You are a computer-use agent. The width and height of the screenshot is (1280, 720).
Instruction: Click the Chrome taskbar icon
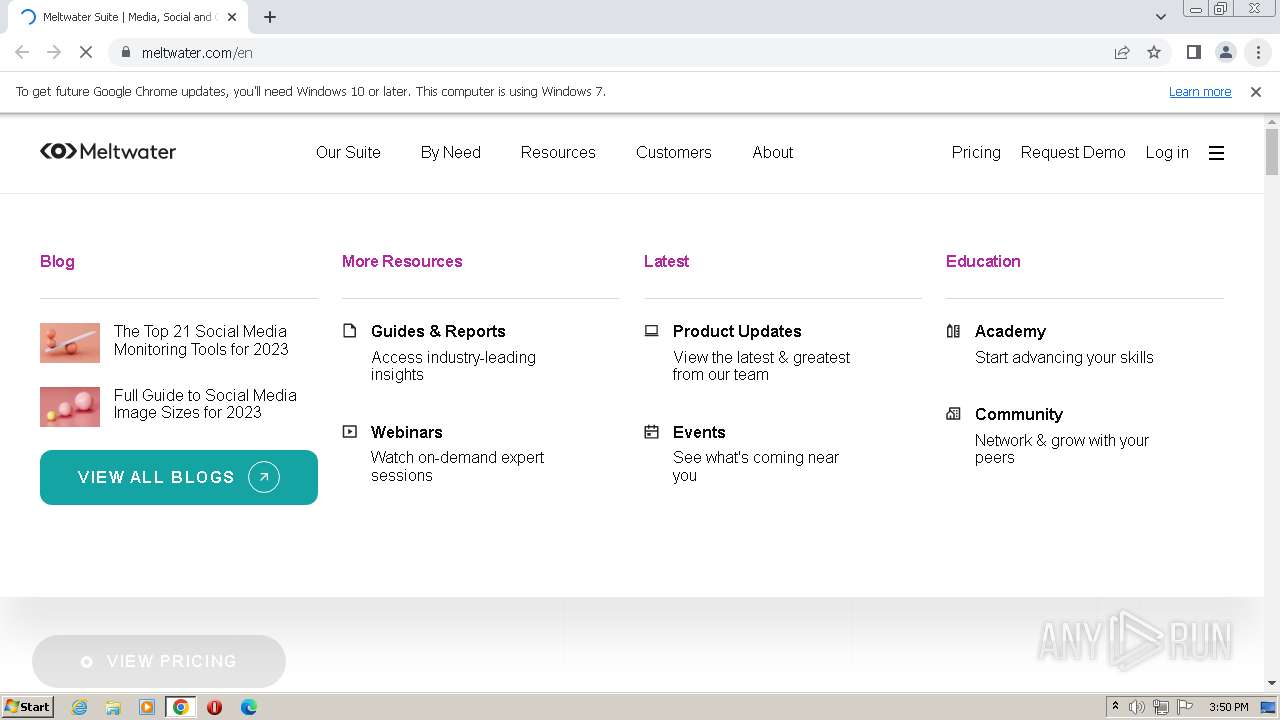pos(181,707)
